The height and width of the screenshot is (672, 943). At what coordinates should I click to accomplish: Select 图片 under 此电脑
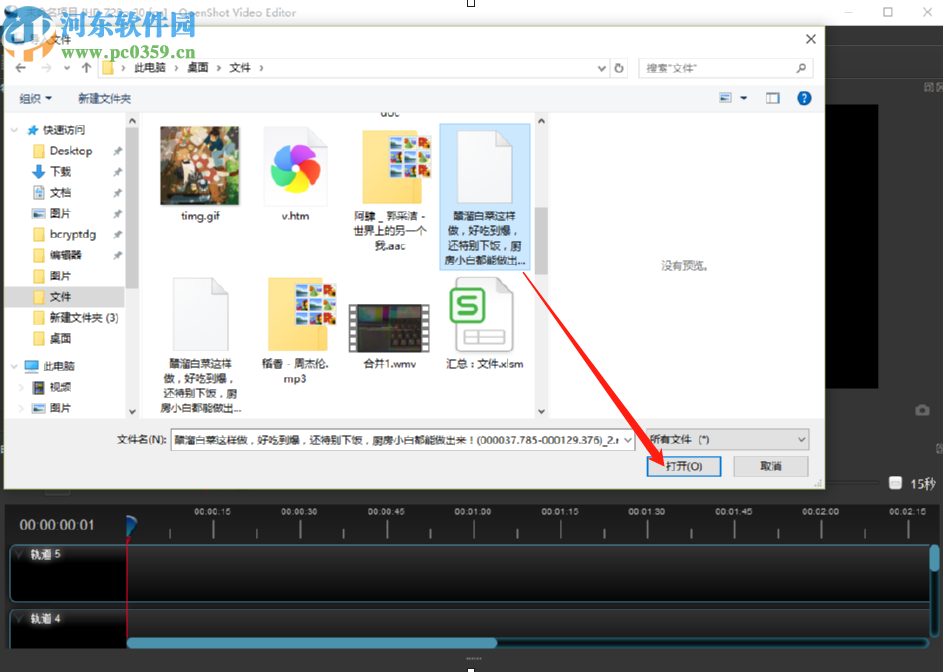pos(60,408)
